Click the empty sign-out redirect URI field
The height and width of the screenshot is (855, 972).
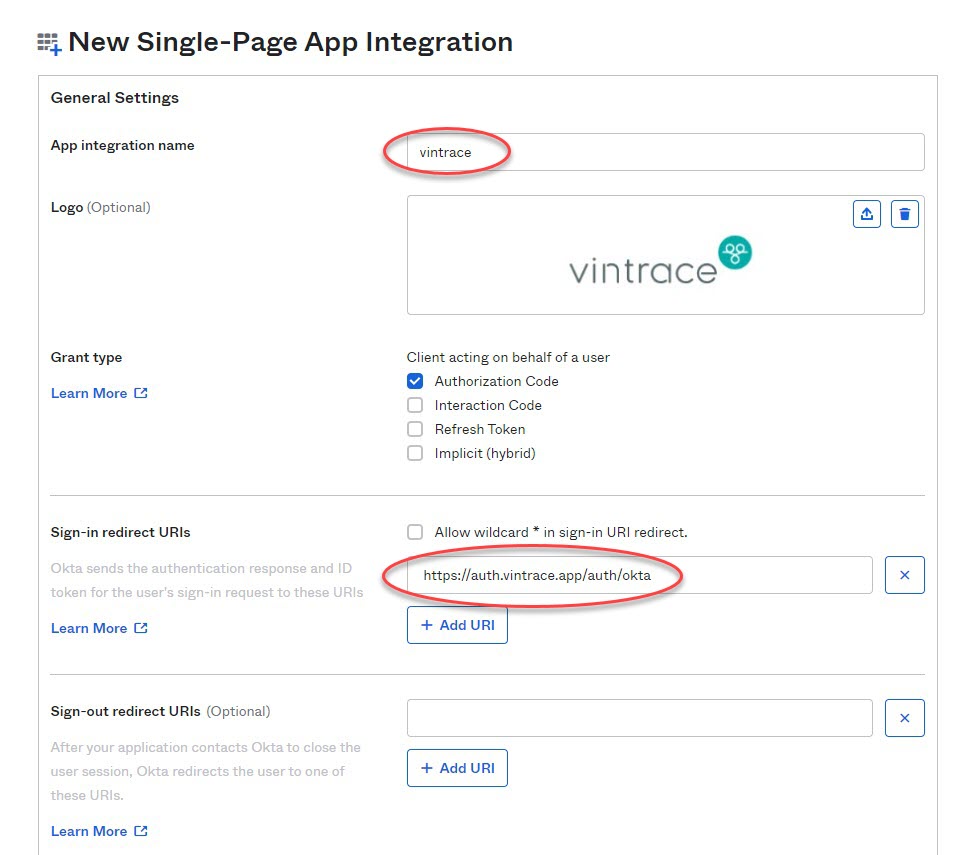[640, 718]
